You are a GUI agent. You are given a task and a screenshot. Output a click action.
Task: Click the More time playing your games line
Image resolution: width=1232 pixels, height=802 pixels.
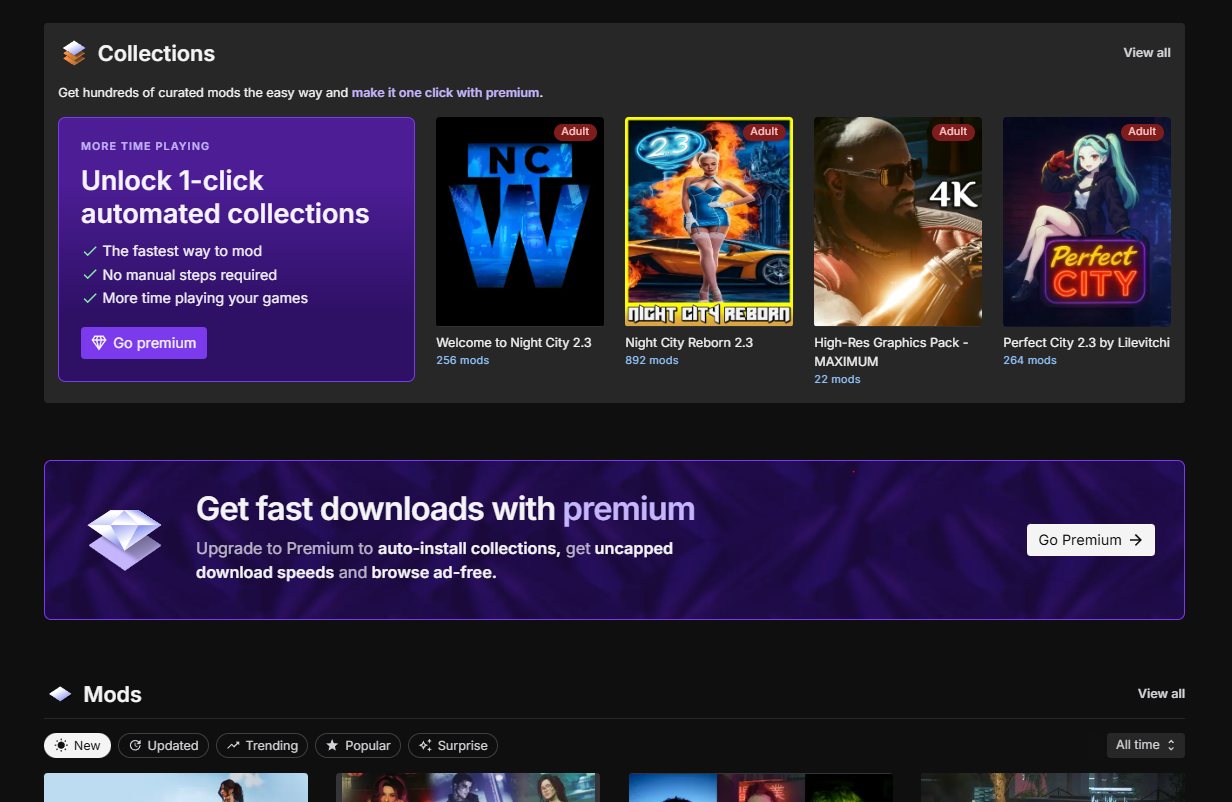[205, 298]
